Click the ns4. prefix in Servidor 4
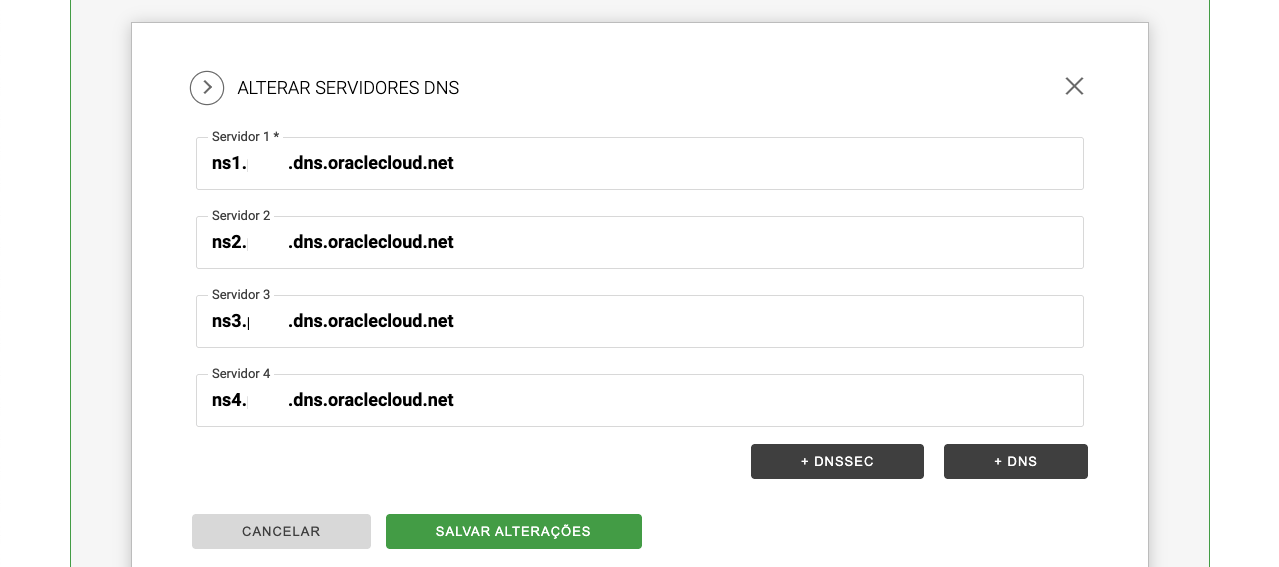Image resolution: width=1279 pixels, height=567 pixels. click(x=228, y=400)
